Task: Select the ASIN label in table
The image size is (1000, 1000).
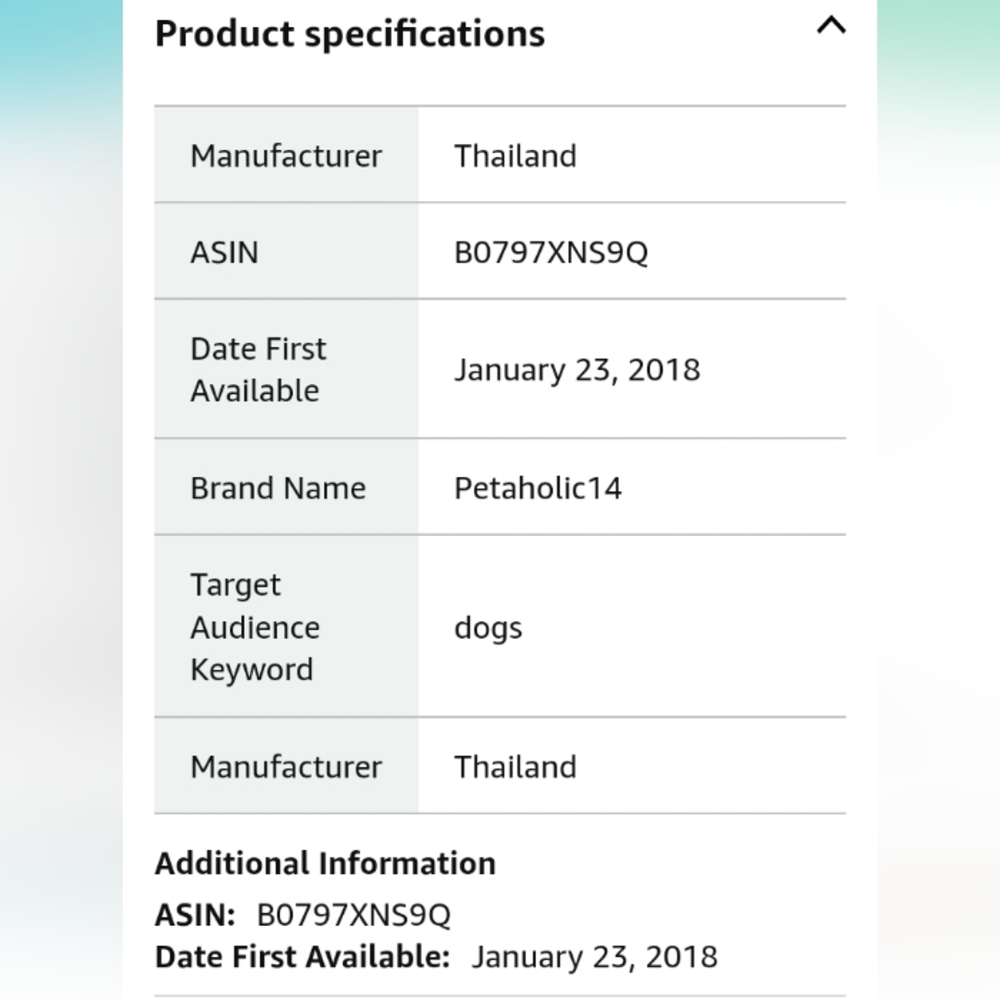Action: [224, 253]
